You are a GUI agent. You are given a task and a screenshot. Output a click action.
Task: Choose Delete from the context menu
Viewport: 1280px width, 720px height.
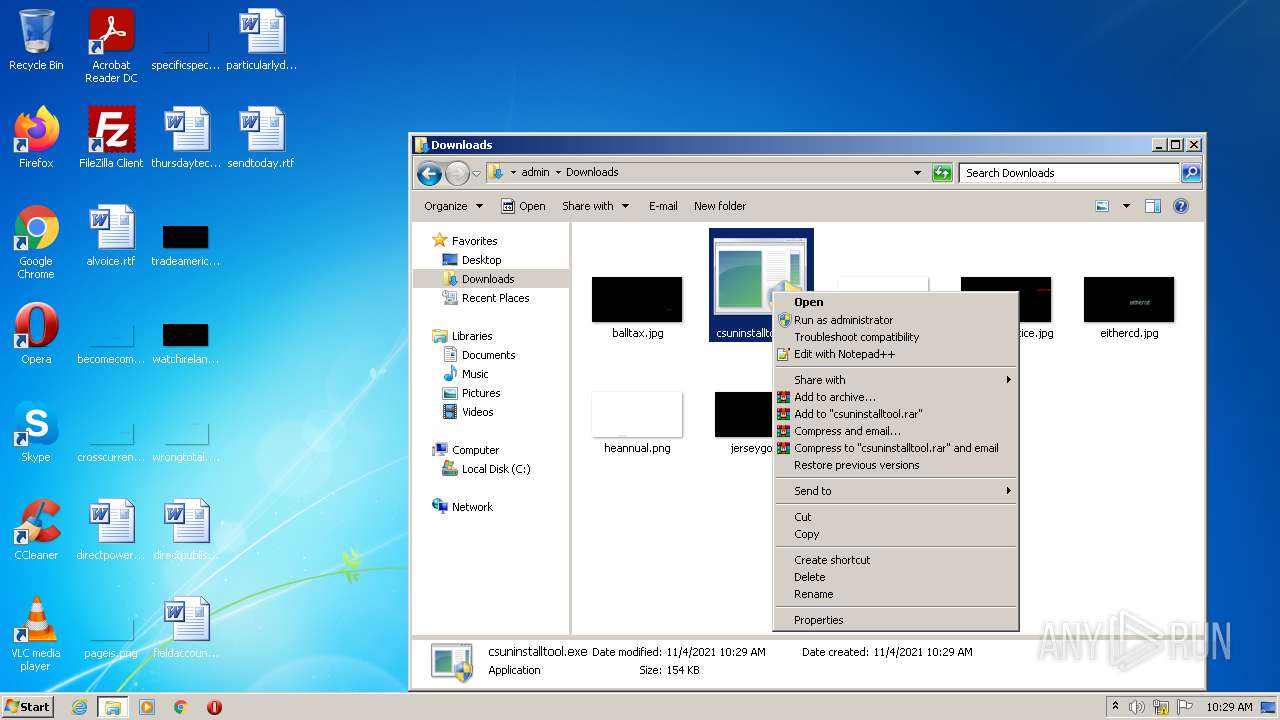(896, 577)
